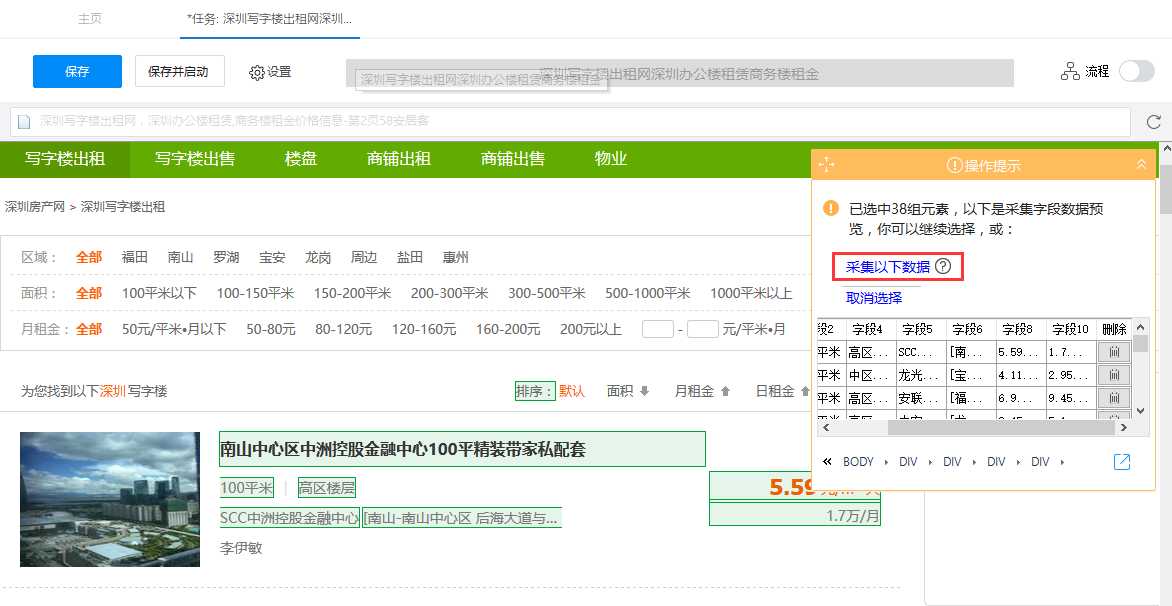Delete the 安联 row via trash icon
The image size is (1172, 606).
[x=1114, y=397]
